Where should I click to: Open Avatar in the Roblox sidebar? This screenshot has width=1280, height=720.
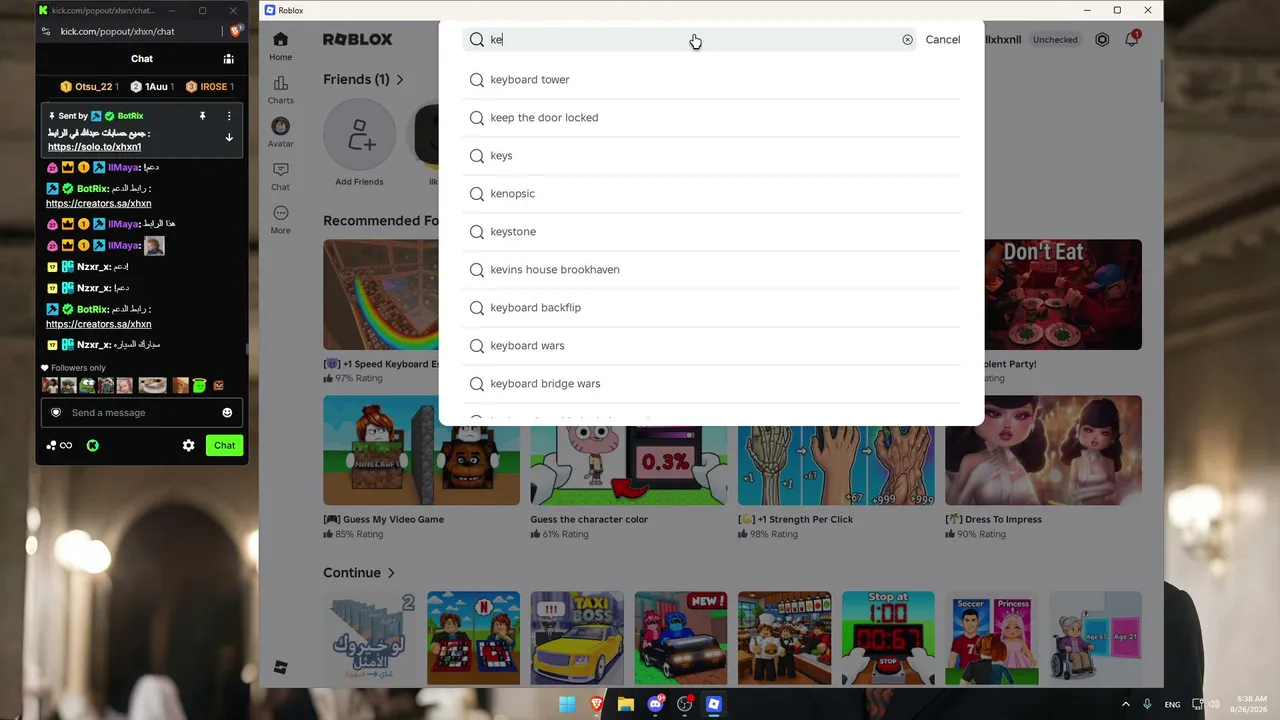point(281,133)
